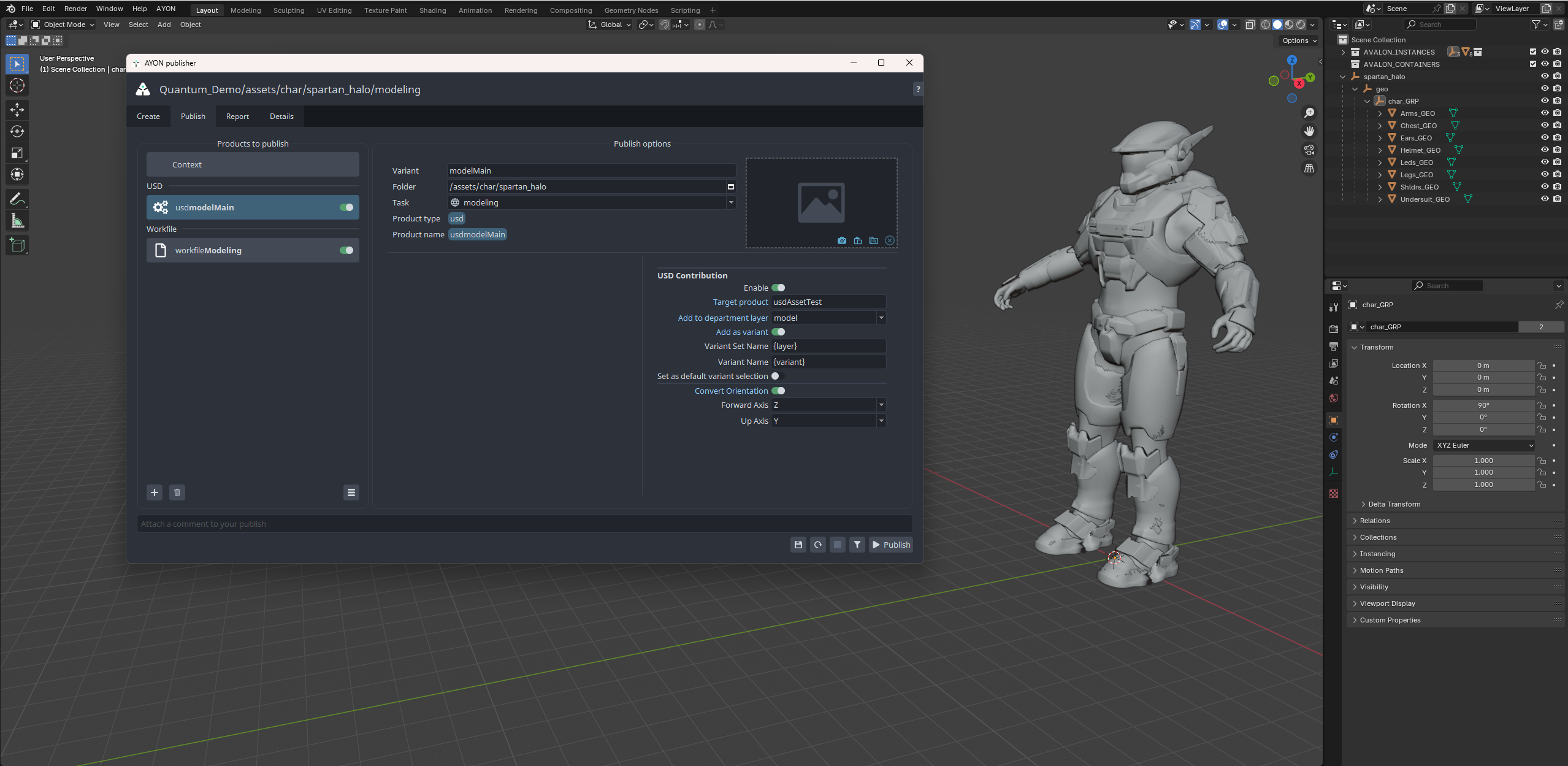Open the hamburger list menu icon

[351, 492]
